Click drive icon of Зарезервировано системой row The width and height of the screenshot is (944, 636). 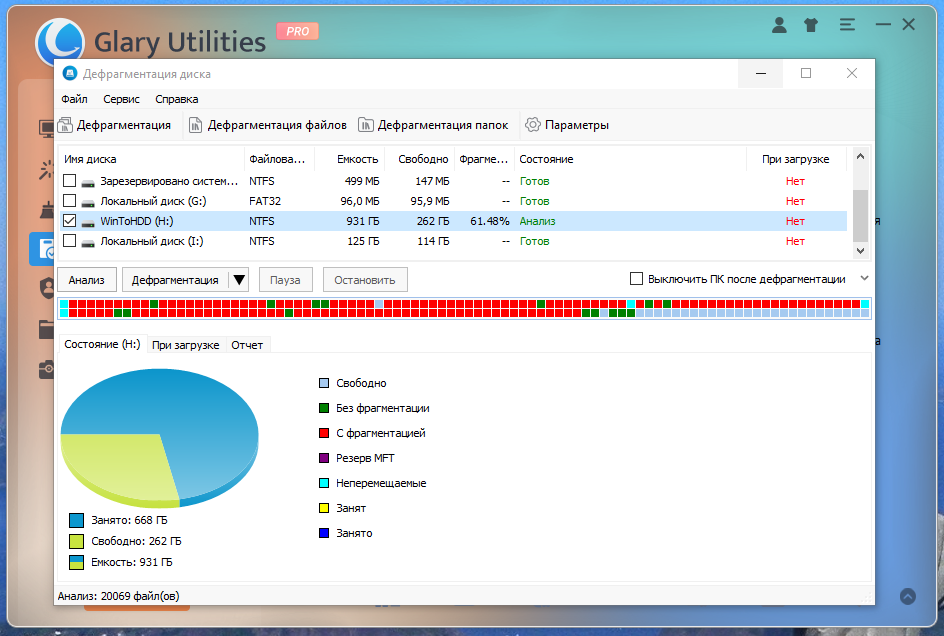(88, 183)
